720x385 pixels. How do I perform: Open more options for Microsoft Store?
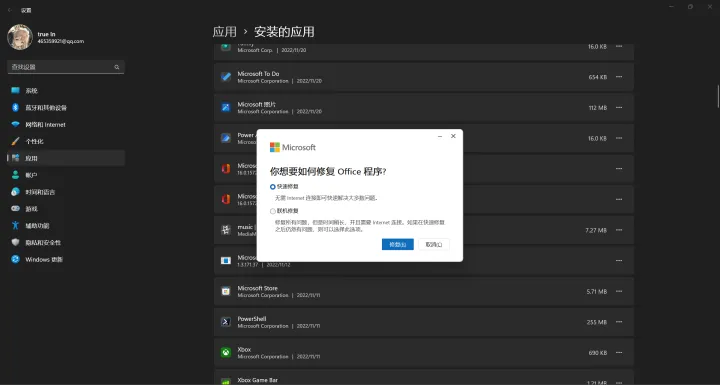tap(619, 291)
